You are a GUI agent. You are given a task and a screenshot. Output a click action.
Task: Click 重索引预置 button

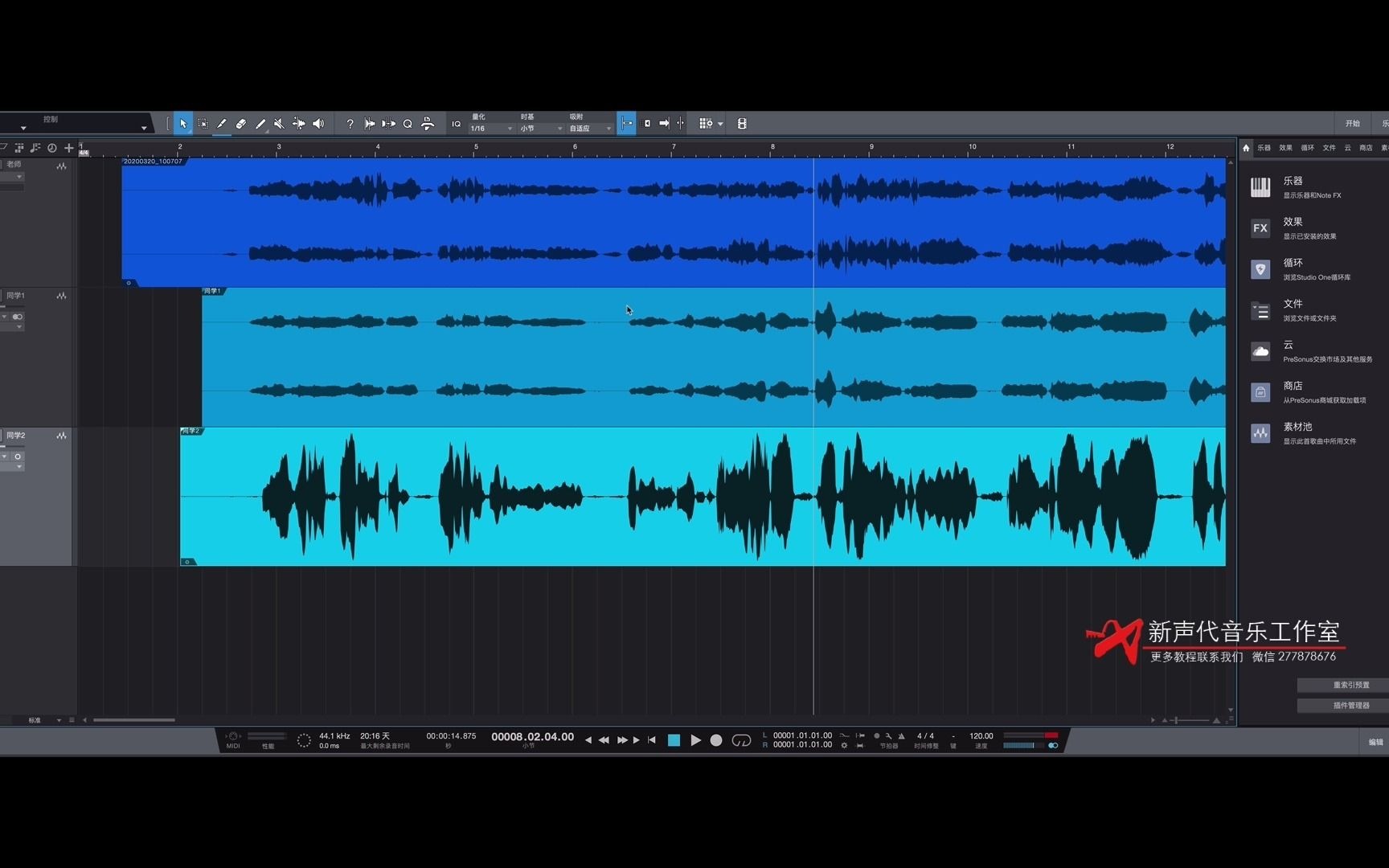pos(1343,685)
